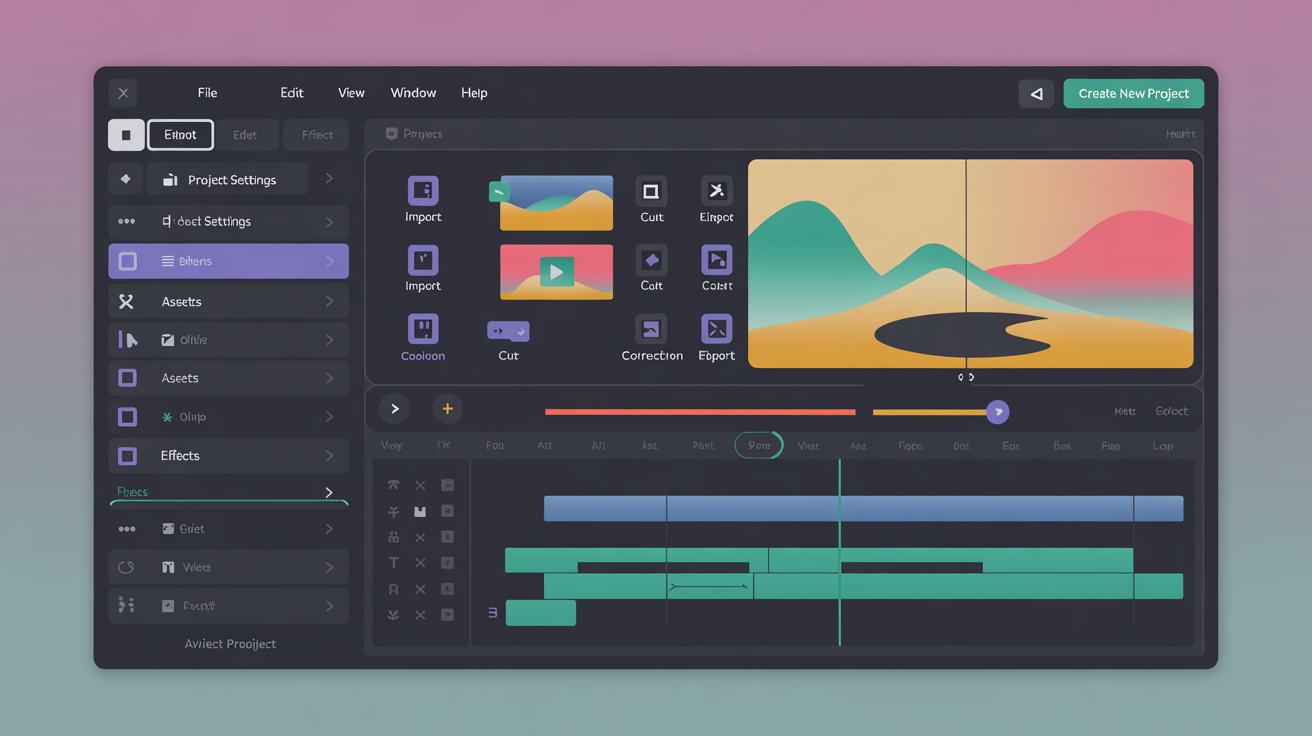Click the purple Cut pill icon
Image resolution: width=1312 pixels, height=736 pixels.
[508, 331]
